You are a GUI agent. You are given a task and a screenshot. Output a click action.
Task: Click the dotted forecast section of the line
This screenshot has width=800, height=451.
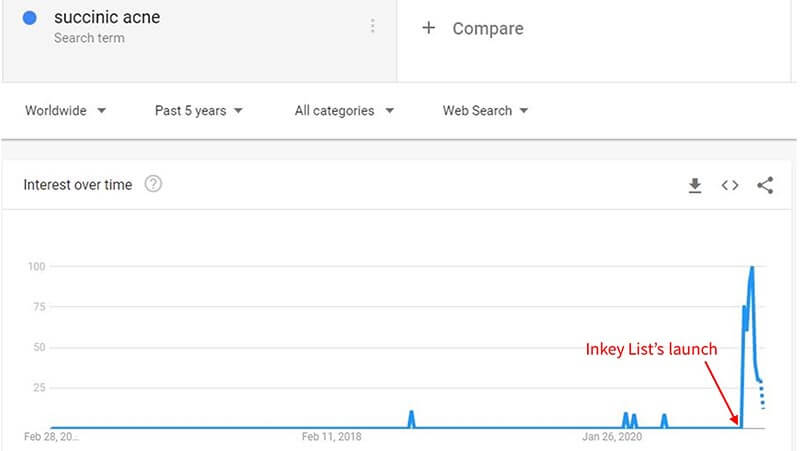click(x=762, y=394)
